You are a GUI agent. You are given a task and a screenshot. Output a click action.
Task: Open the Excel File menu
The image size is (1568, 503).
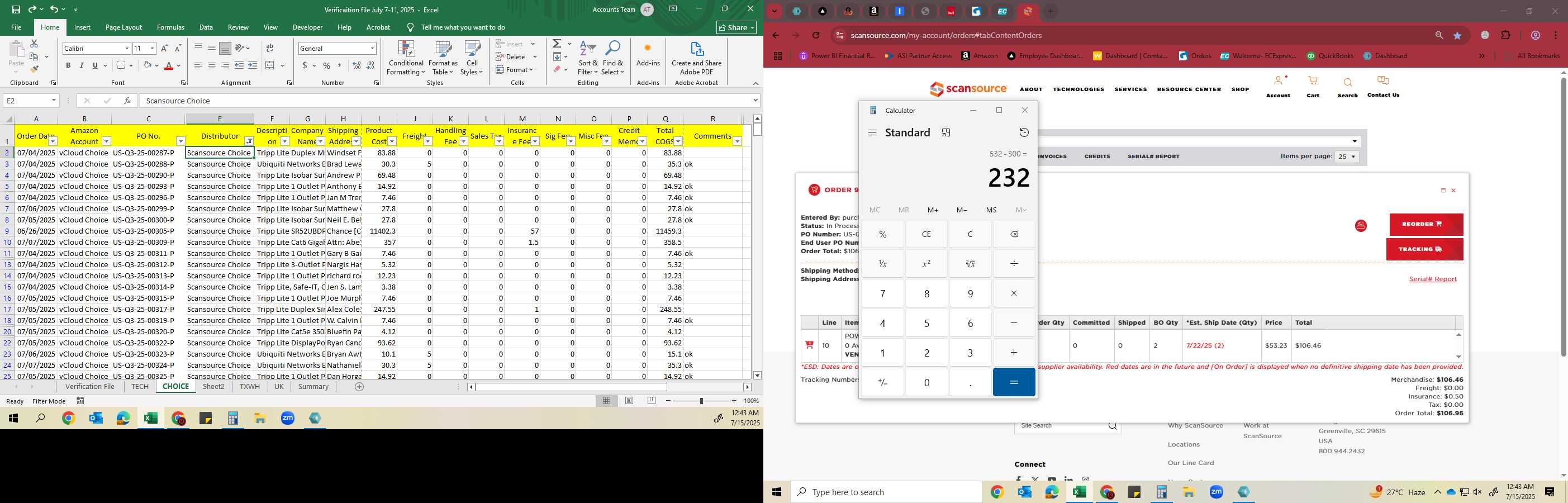[x=16, y=27]
